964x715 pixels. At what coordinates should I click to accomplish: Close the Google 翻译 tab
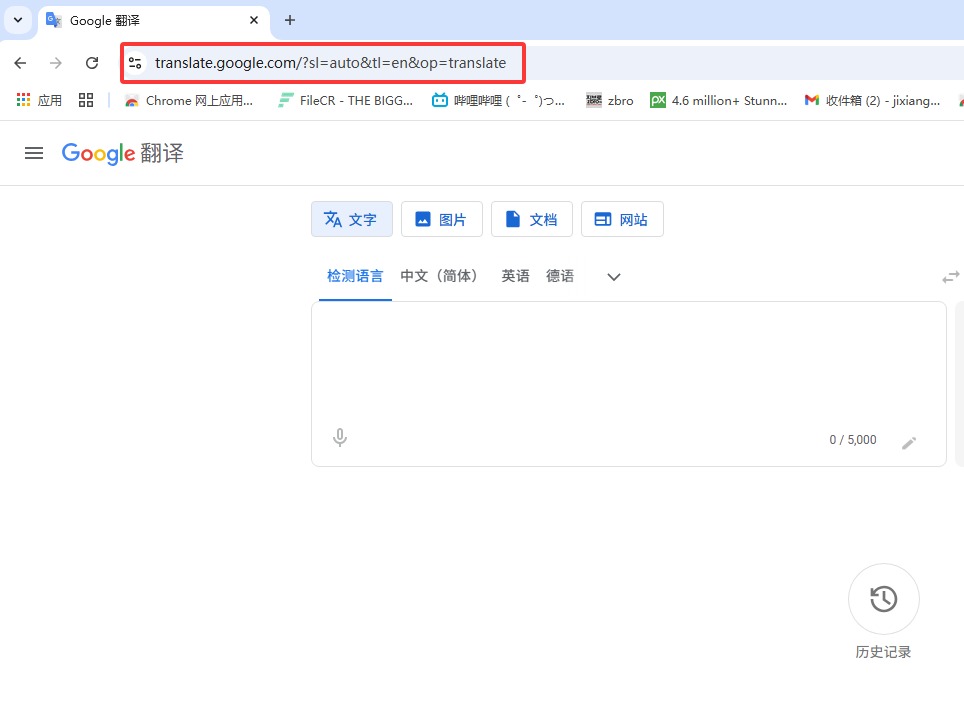click(x=254, y=20)
